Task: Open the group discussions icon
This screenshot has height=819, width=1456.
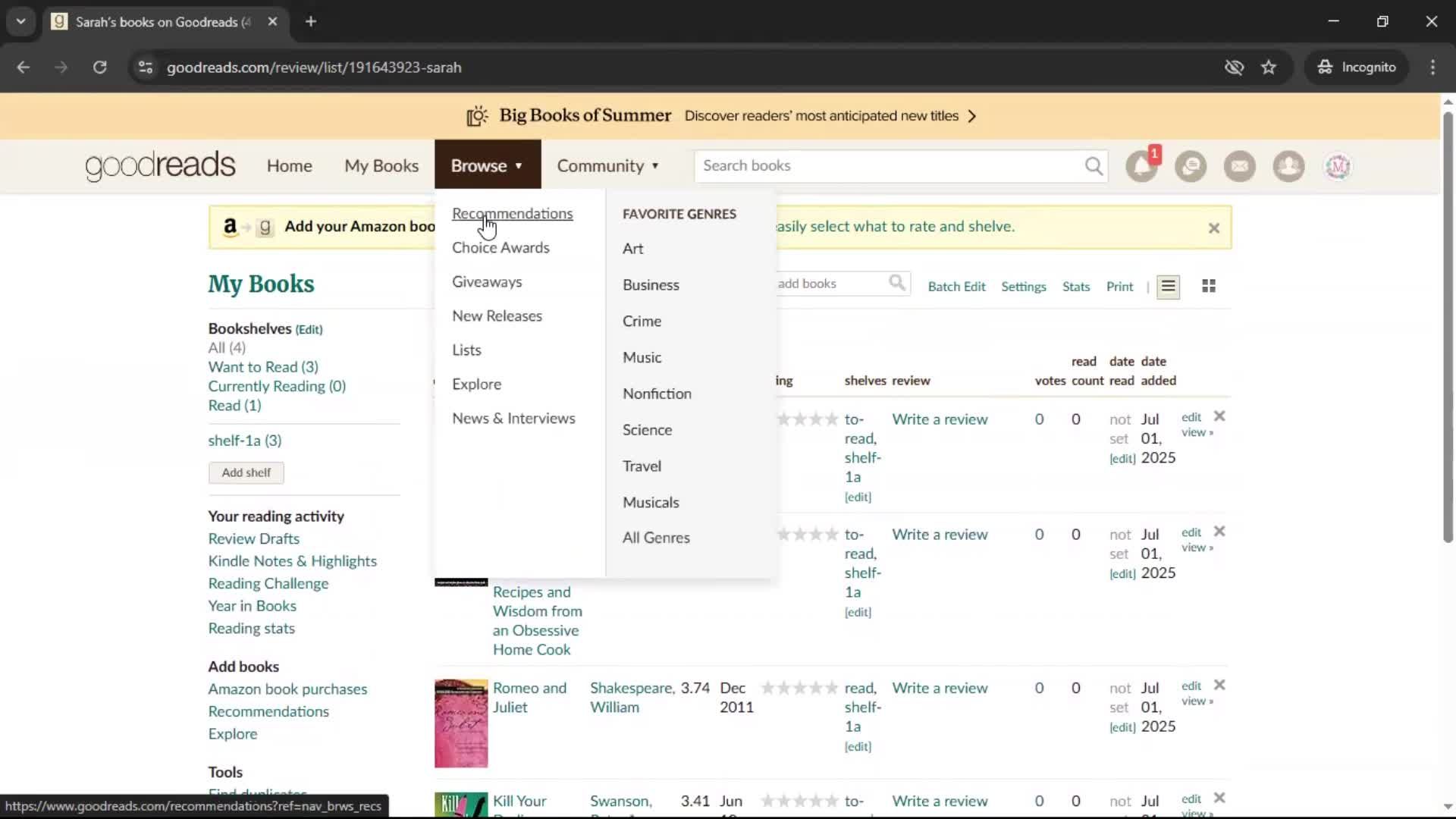Action: coord(1191,166)
